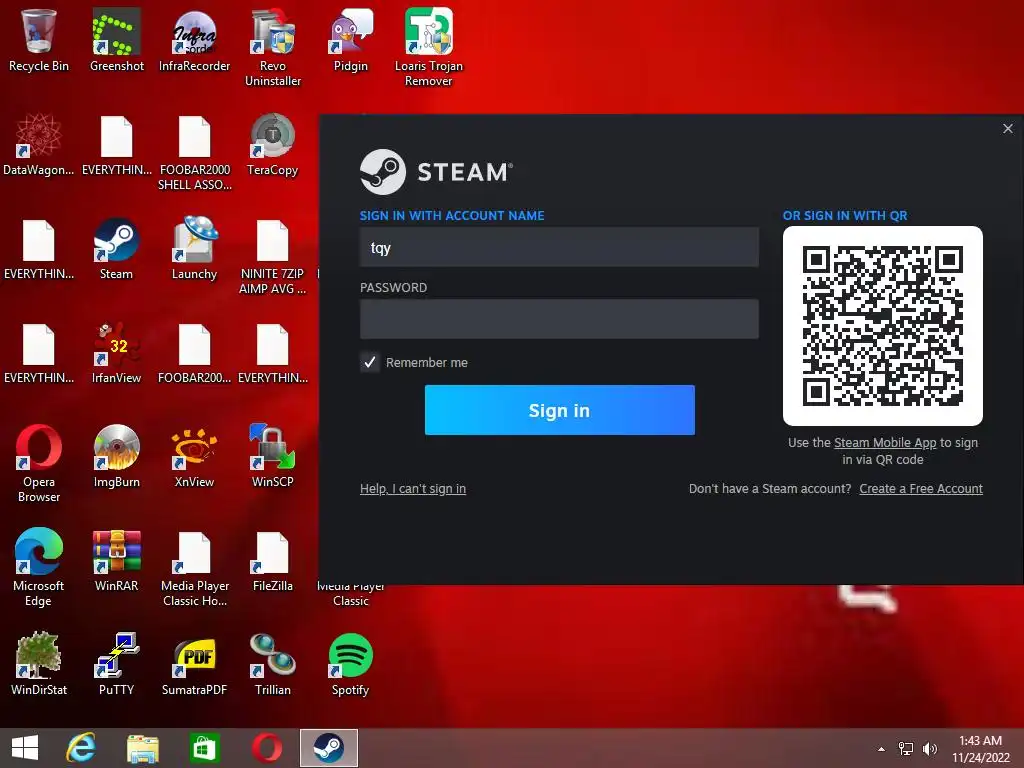Select the SumatraPDF desktop icon

tap(195, 664)
